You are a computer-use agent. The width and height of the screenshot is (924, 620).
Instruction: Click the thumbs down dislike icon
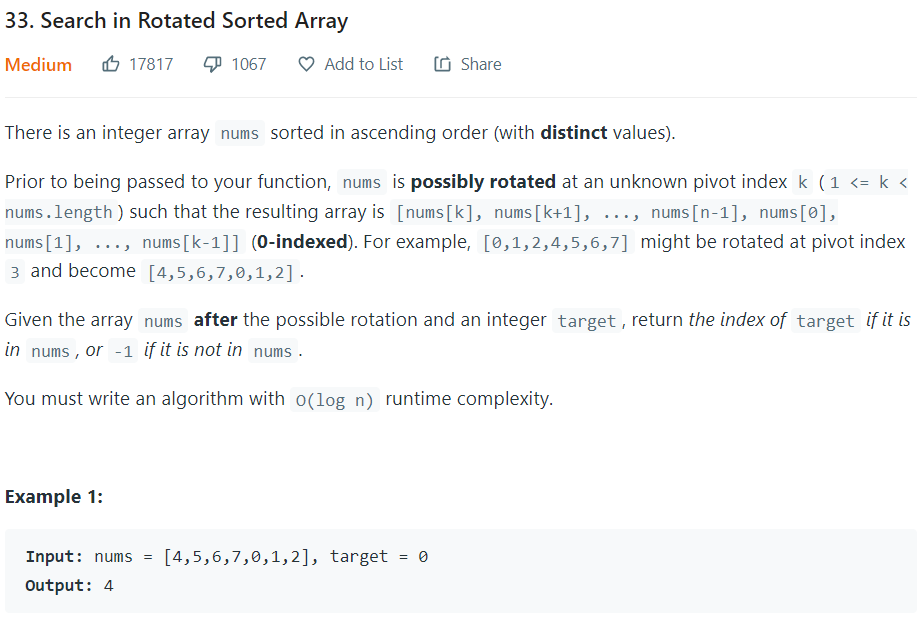click(213, 64)
